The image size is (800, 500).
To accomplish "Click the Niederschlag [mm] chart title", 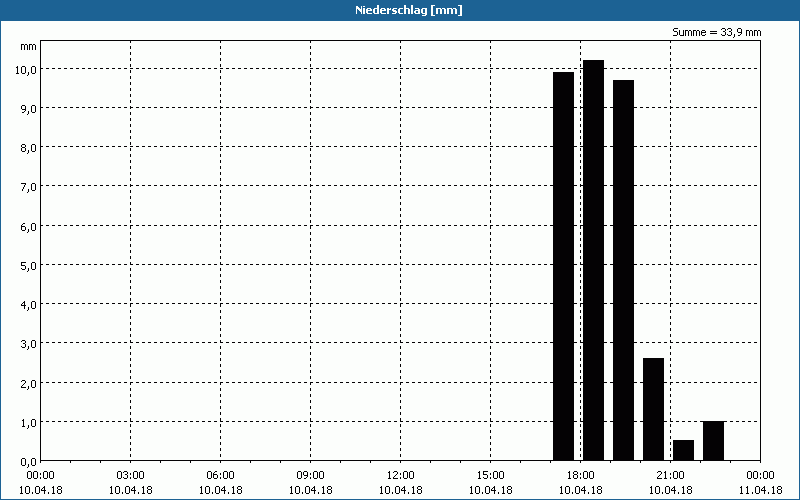I will [x=409, y=10].
